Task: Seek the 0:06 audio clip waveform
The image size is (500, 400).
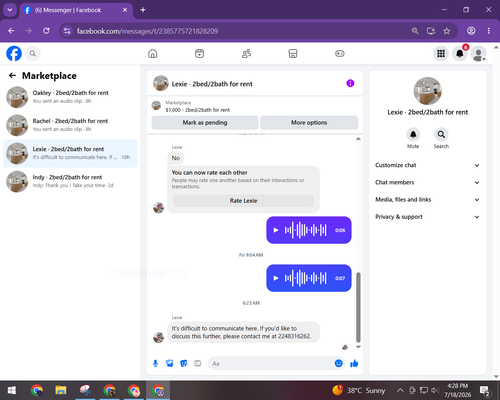Action: coord(305,230)
